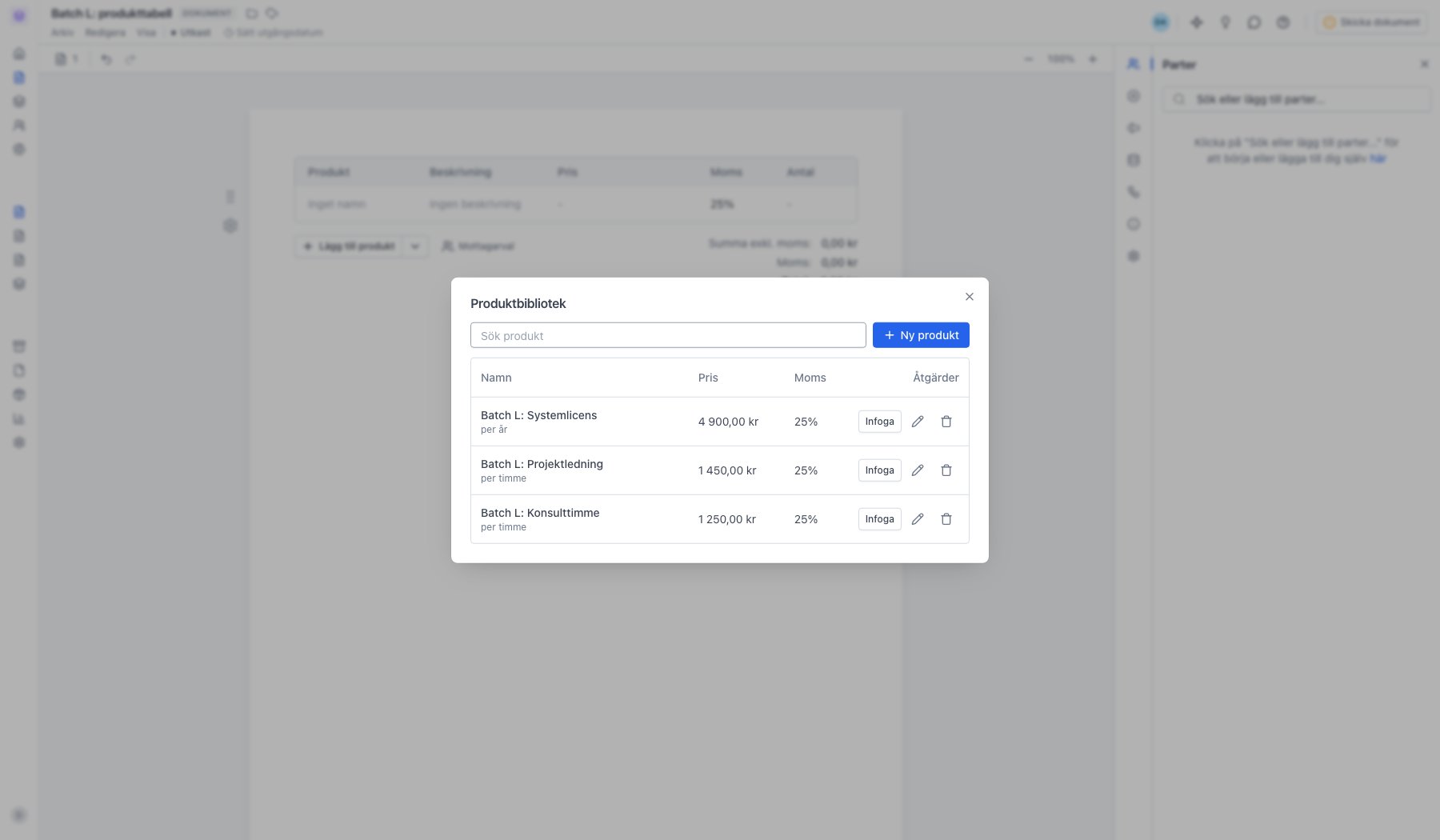Create a new product with Ny produkt
The width and height of the screenshot is (1440, 840).
click(921, 335)
